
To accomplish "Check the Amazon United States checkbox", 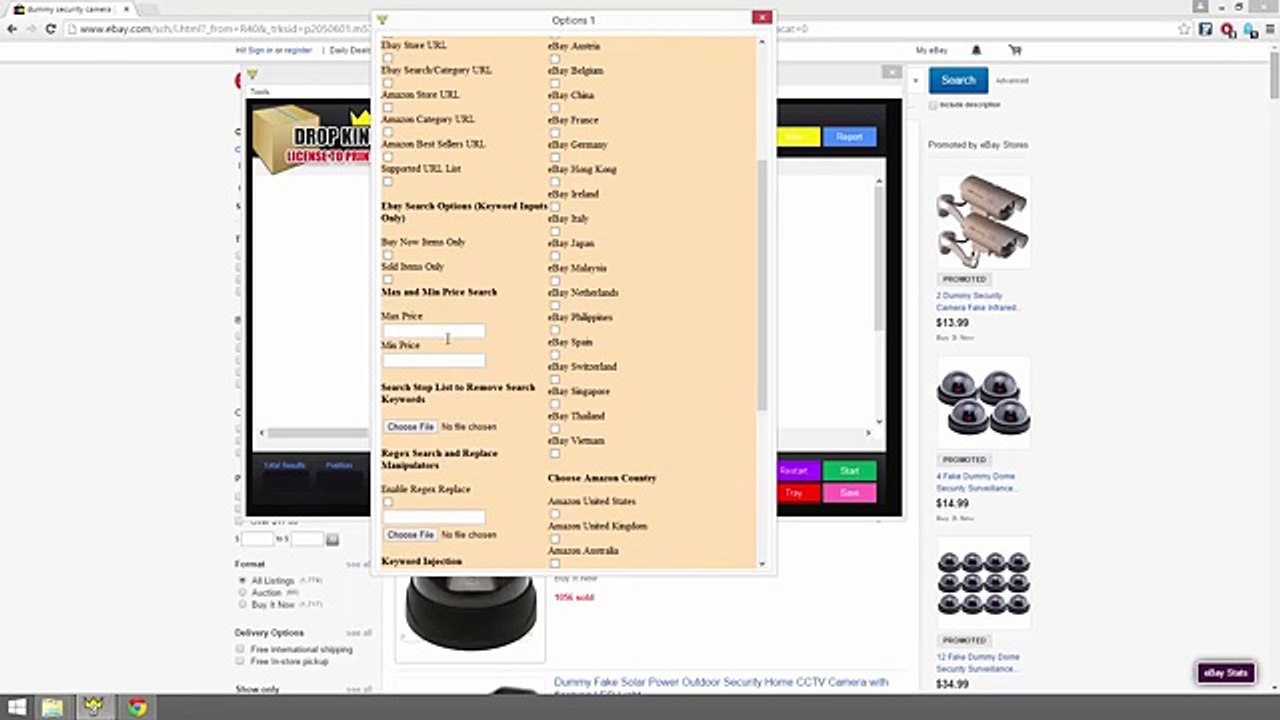I will point(555,514).
